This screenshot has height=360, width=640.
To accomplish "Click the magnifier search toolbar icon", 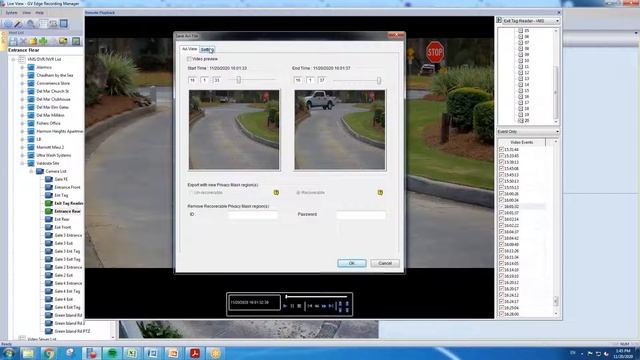I will click(x=31, y=24).
